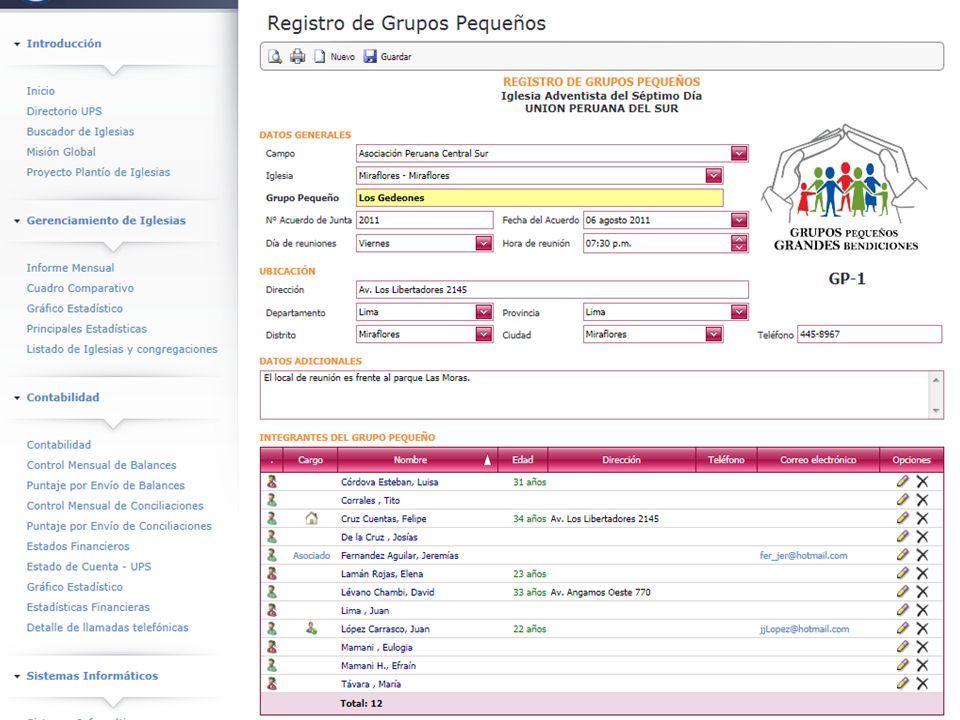This screenshot has width=960, height=720.
Task: Click the Dirección input field
Action: 552,290
